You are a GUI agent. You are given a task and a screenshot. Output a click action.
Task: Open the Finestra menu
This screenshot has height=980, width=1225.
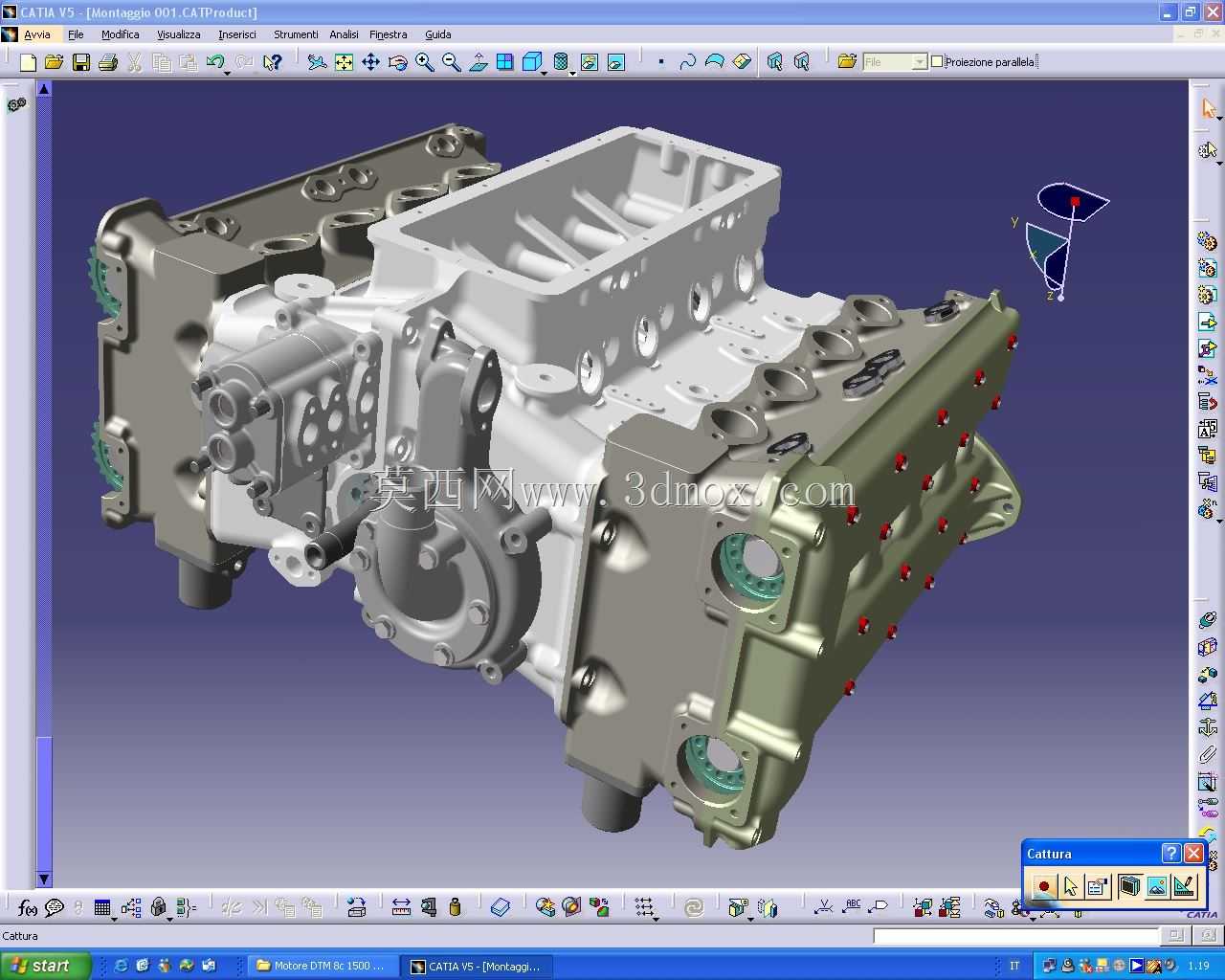[x=389, y=34]
